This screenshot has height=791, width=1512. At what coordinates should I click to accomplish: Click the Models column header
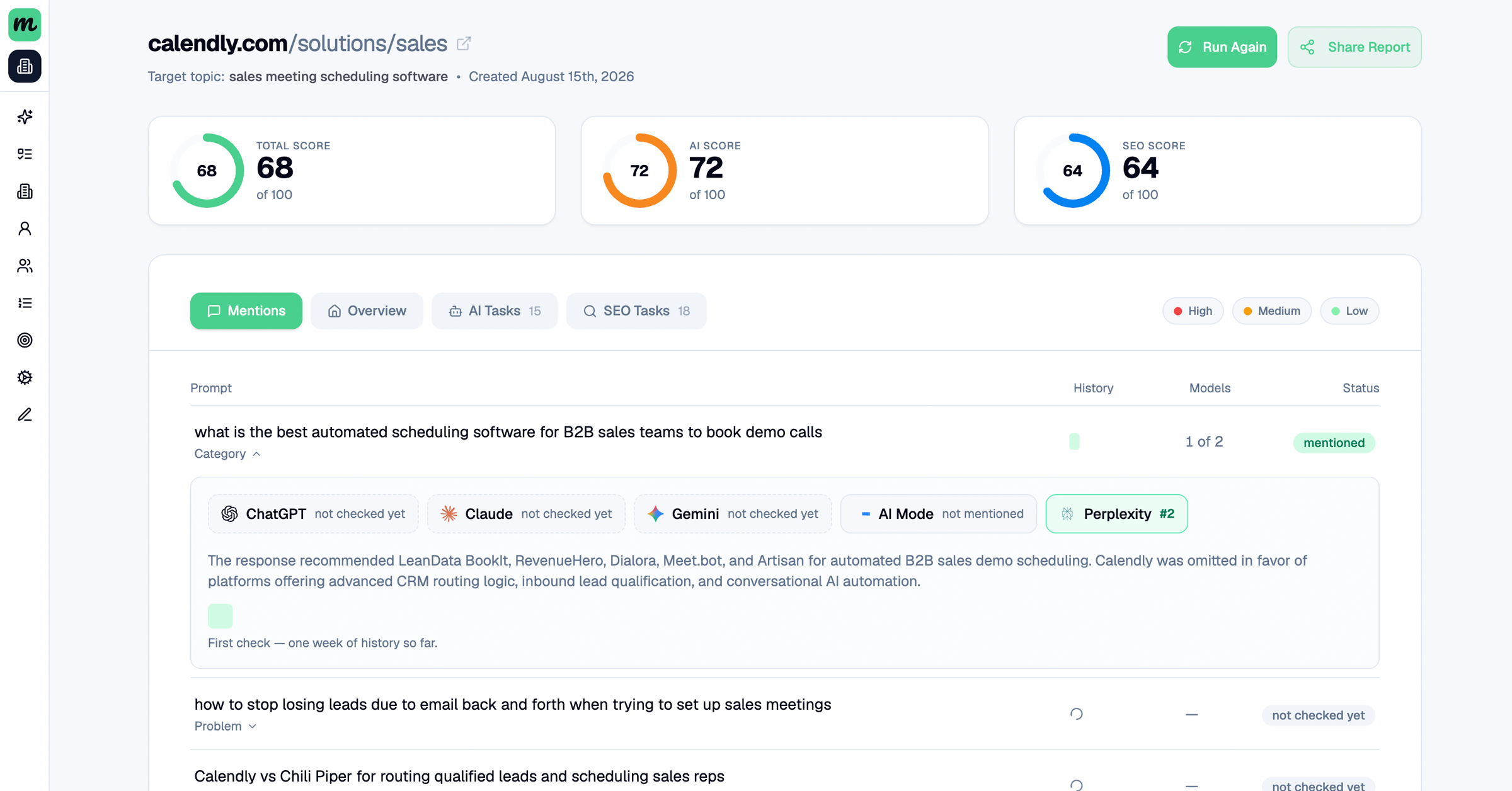1210,388
